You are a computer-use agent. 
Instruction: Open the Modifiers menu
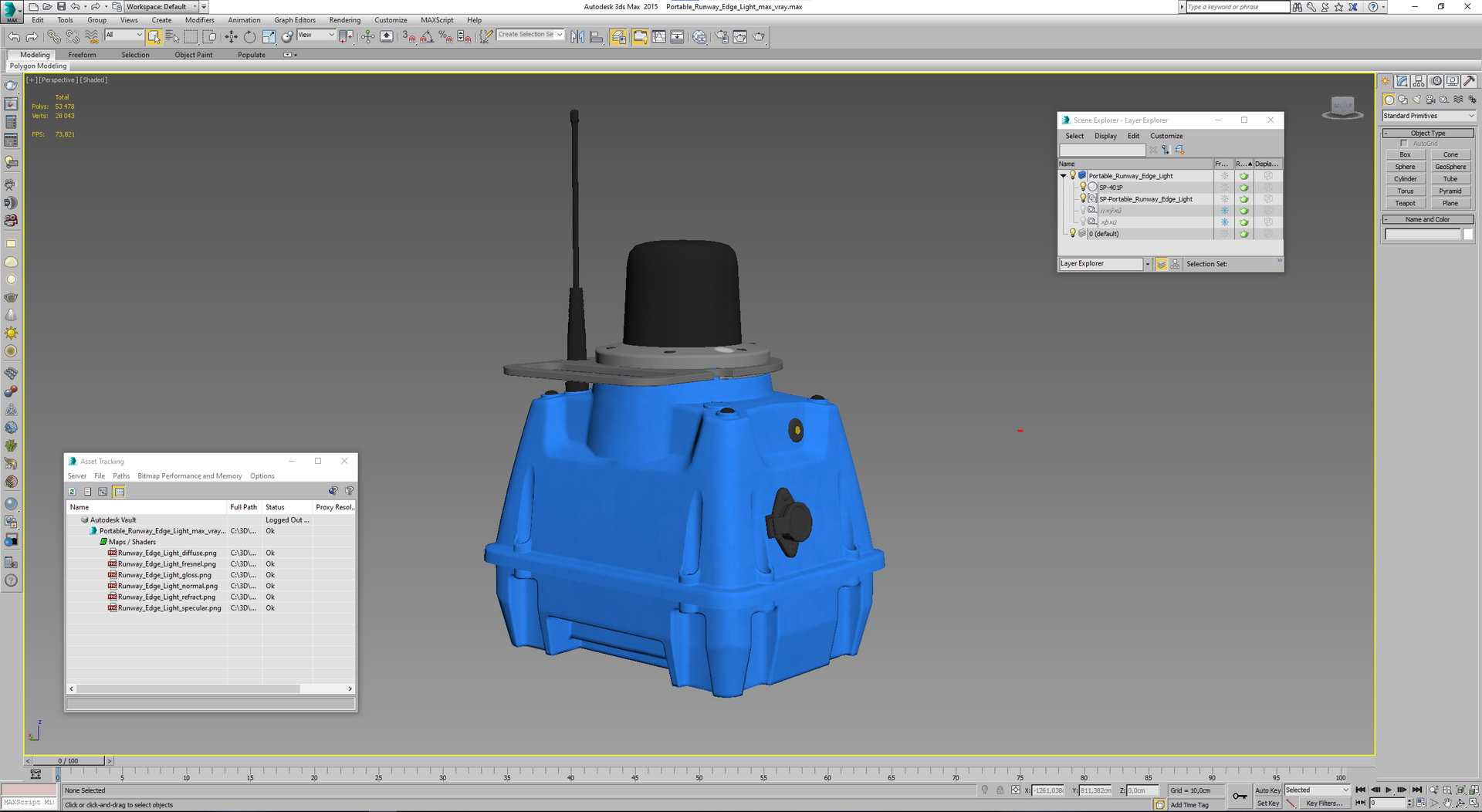coord(199,20)
